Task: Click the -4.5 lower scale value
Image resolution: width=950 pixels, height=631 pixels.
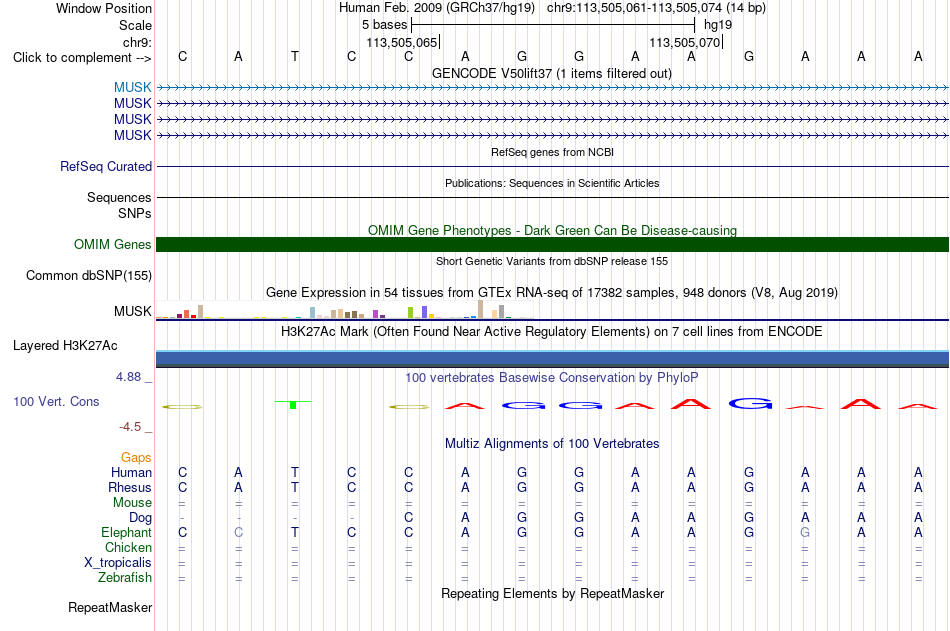Action: 130,427
